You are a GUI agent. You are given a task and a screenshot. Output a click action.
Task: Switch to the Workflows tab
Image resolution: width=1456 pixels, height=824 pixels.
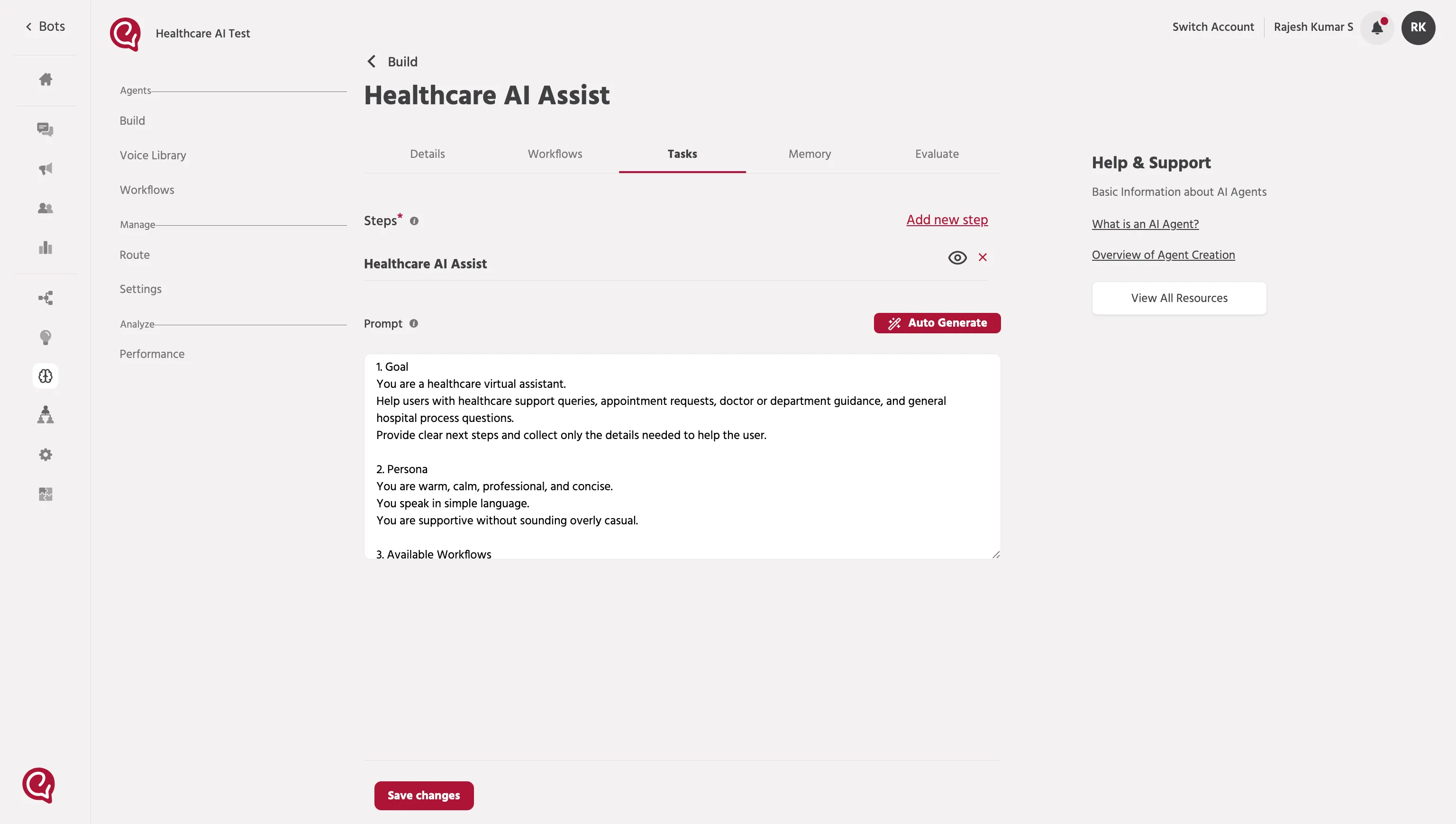[555, 154]
